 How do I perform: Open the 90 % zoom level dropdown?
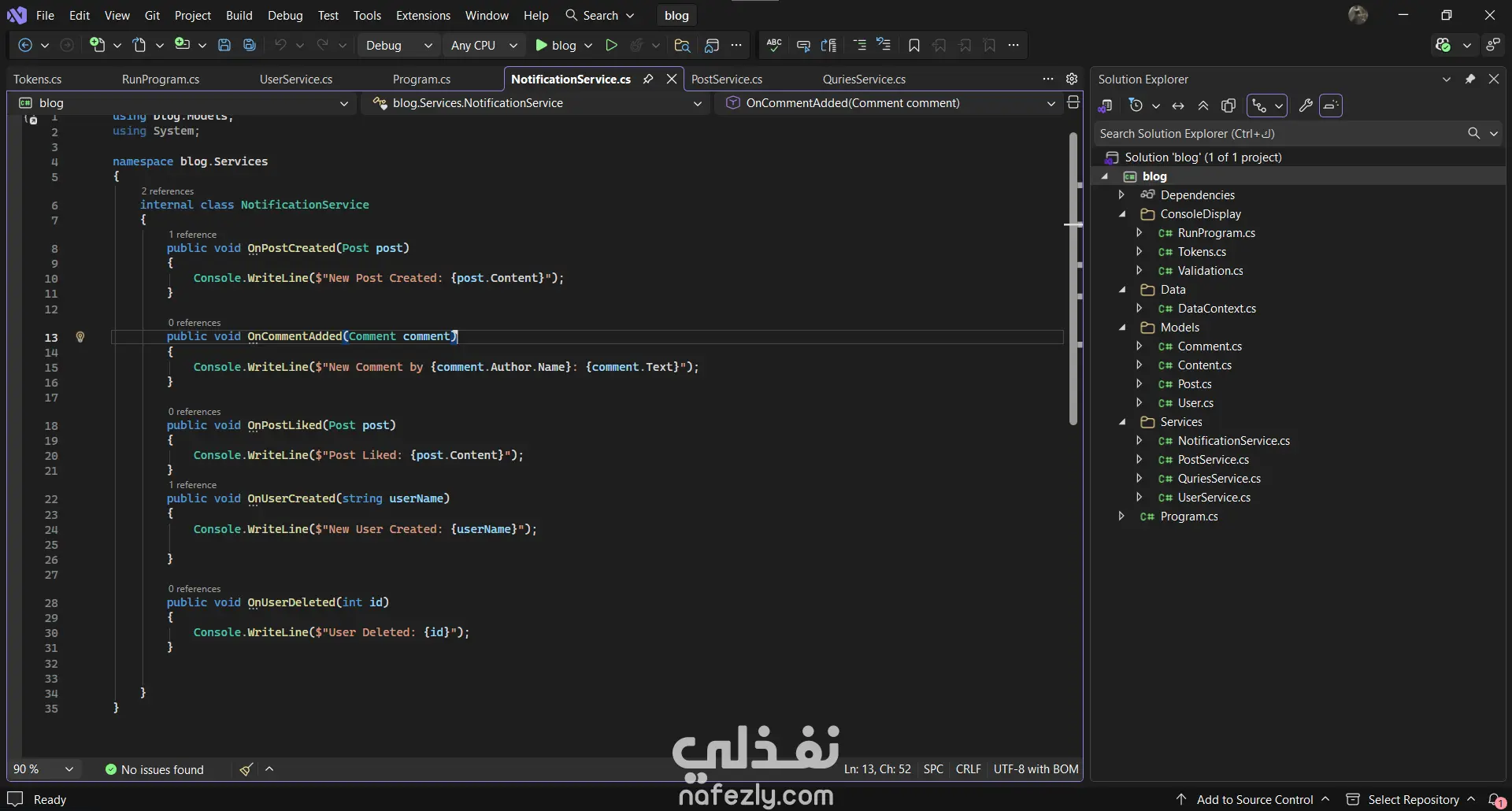pos(43,769)
